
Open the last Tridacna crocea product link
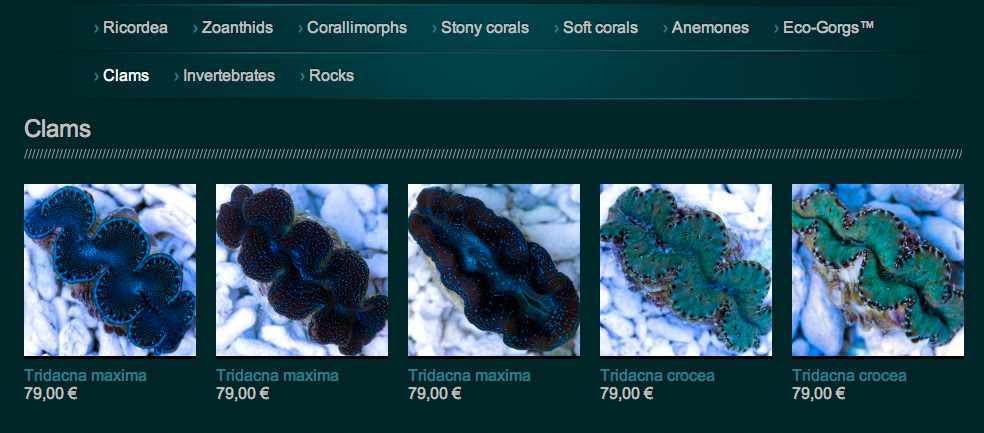coord(849,375)
